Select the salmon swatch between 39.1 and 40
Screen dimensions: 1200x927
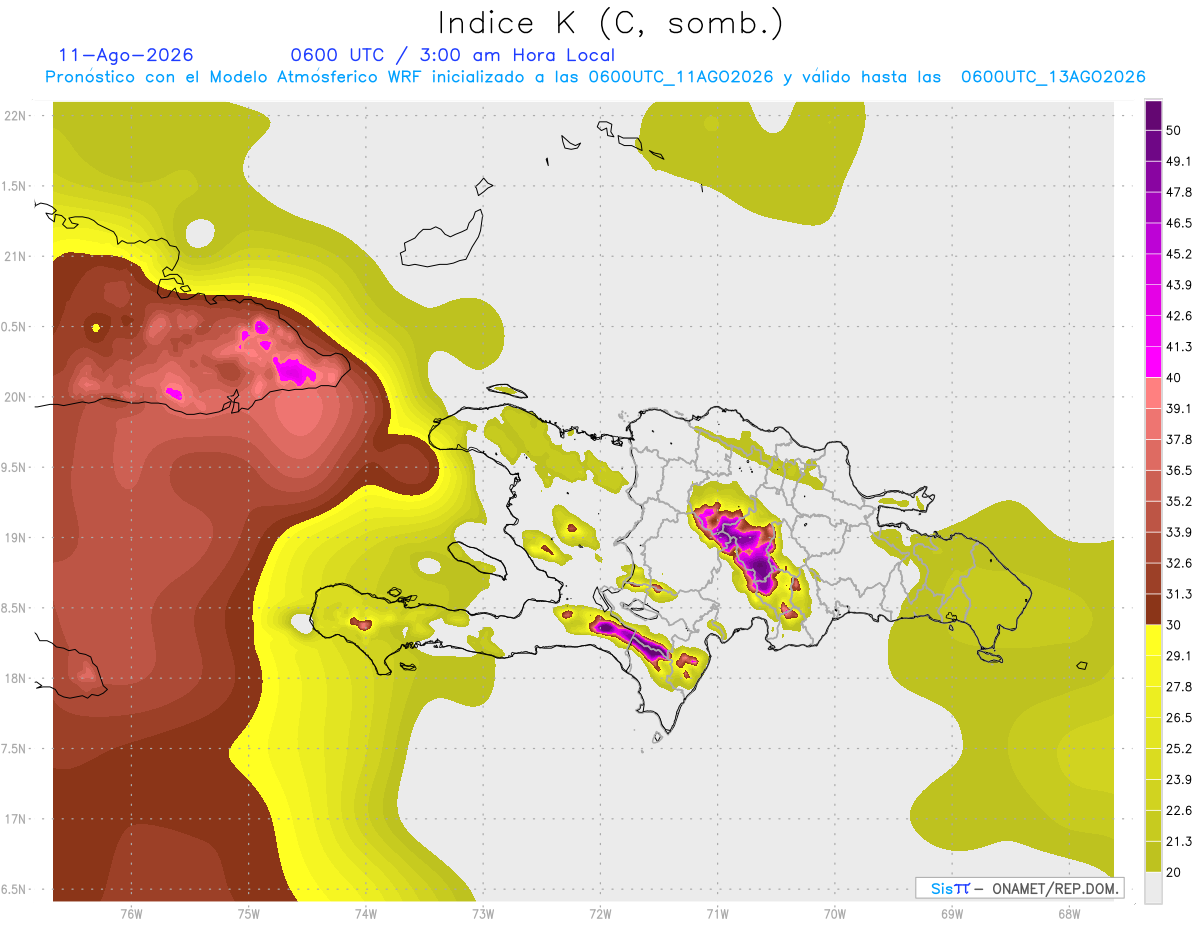point(1154,393)
